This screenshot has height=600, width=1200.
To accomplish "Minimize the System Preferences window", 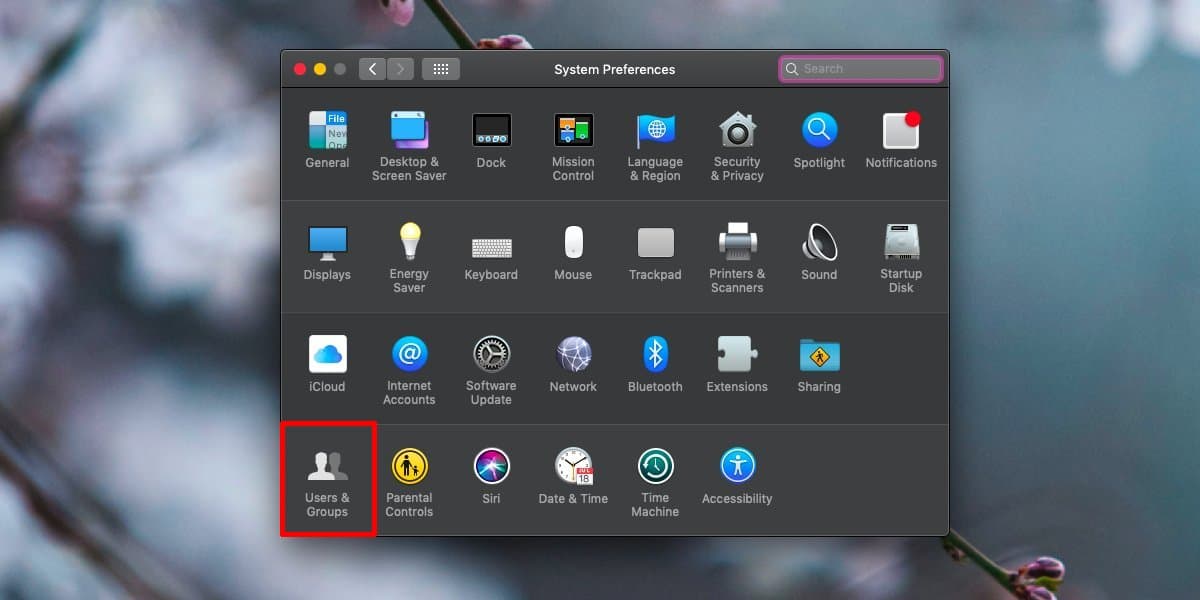I will pos(320,69).
